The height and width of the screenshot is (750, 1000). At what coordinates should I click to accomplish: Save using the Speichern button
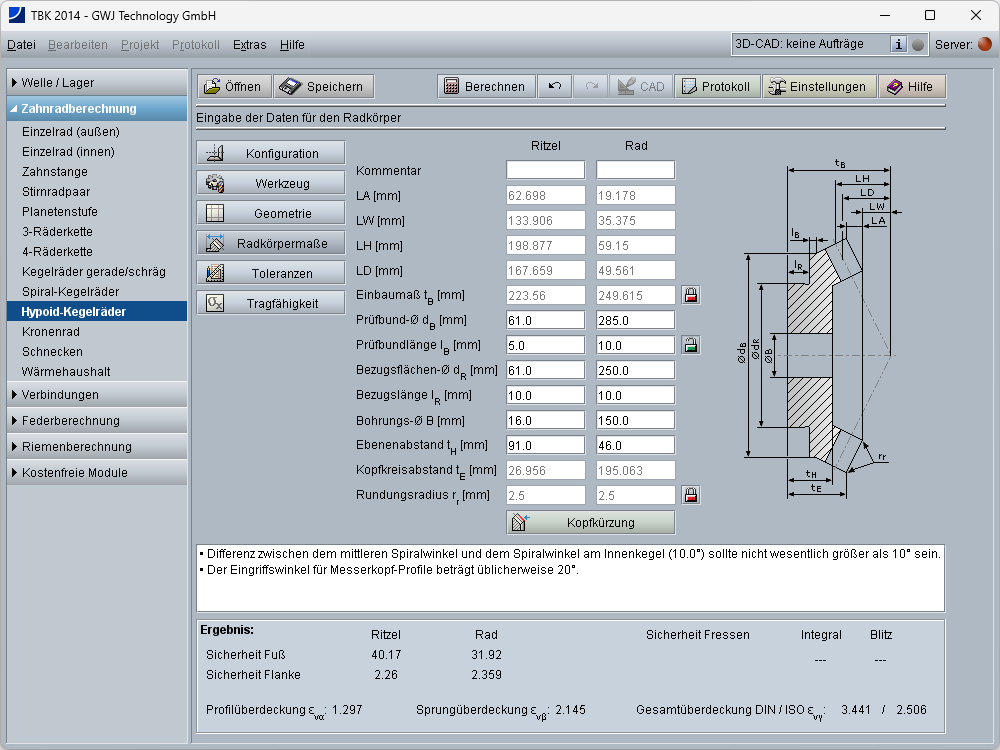pos(324,87)
